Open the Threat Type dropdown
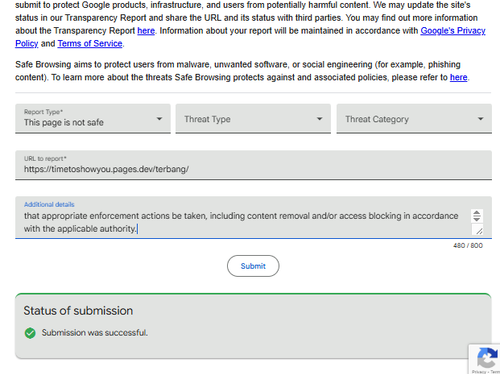500x374 pixels. click(253, 119)
